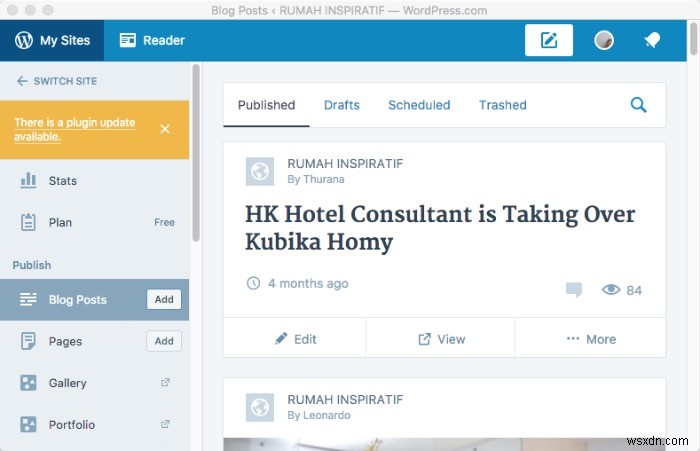Click the site globe icon beside By Leonardo
700x451 pixels.
point(260,407)
